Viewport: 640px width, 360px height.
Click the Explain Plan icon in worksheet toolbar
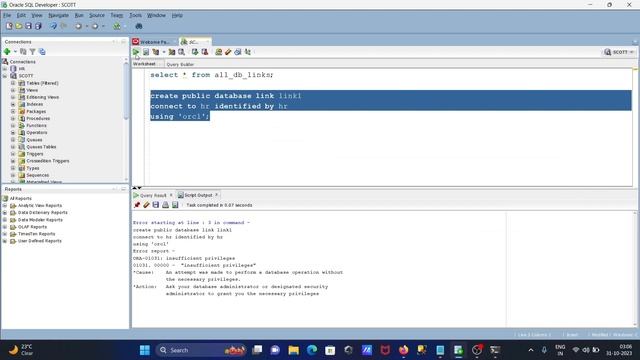(156, 52)
